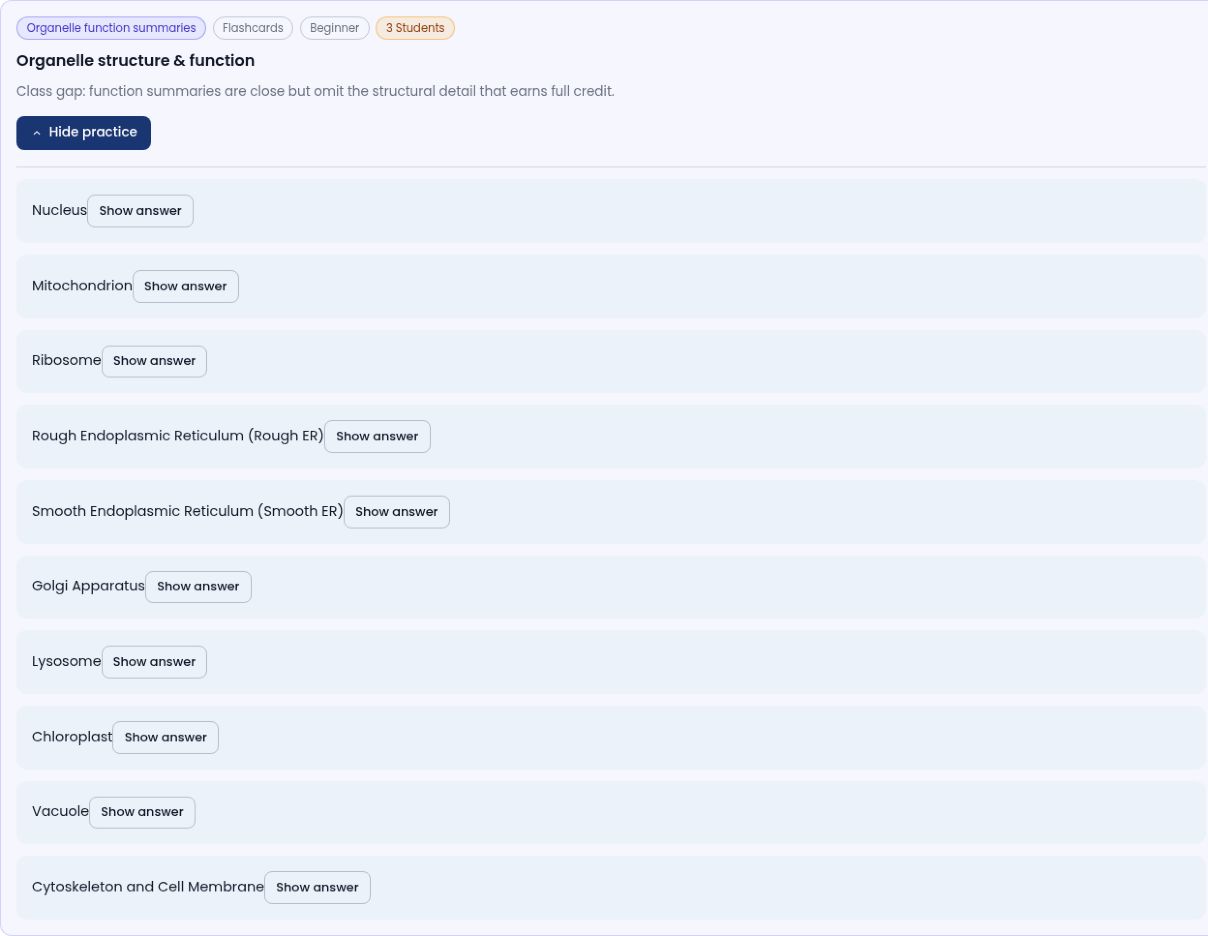The width and height of the screenshot is (1208, 936).
Task: Reveal the Mitochondrion answer
Action: tap(185, 286)
